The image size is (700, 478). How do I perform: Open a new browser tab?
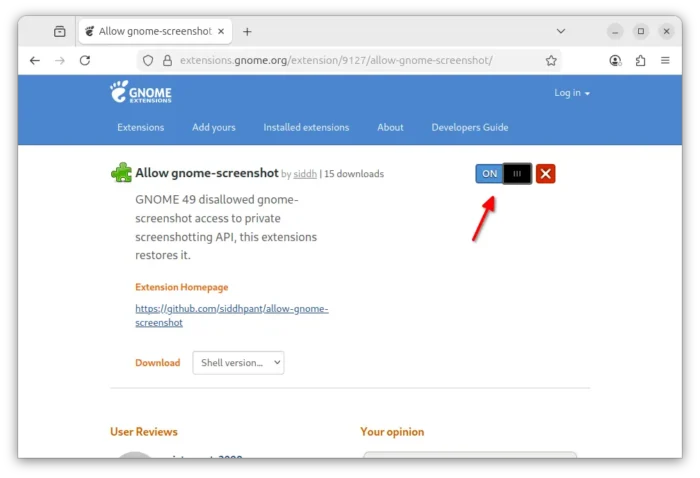click(x=247, y=31)
